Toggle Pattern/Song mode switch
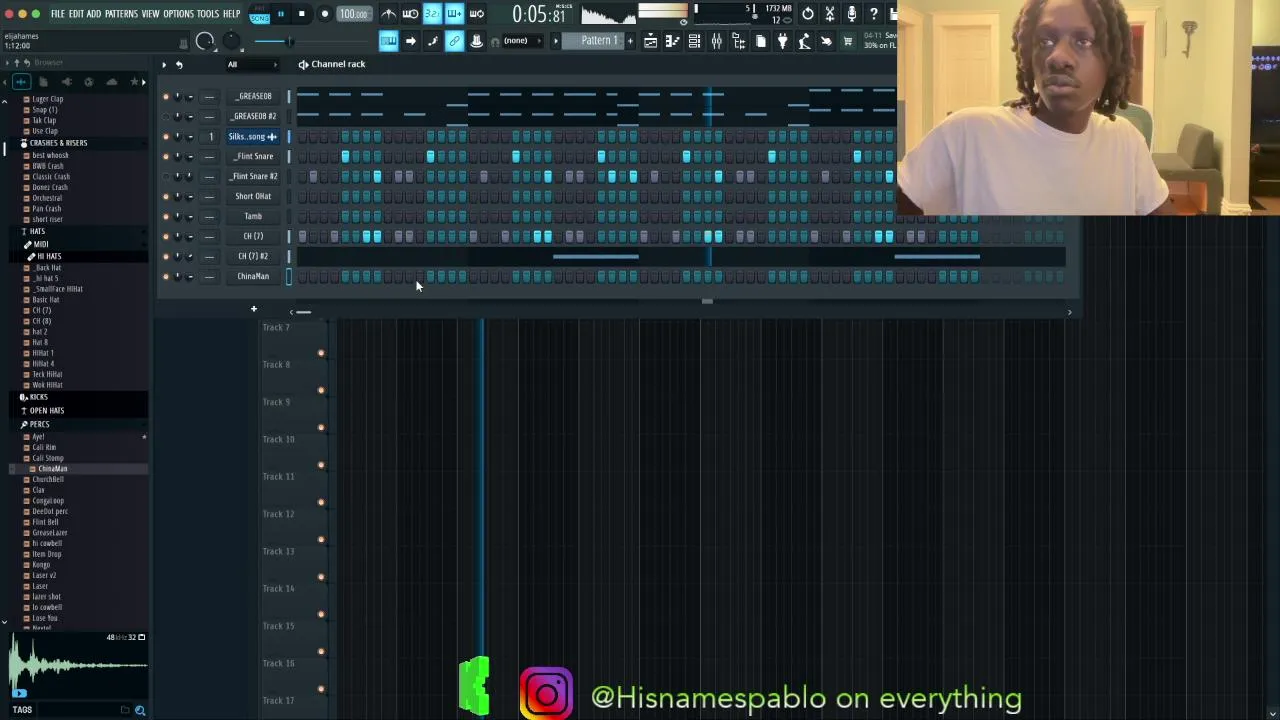The height and width of the screenshot is (720, 1280). coord(259,14)
